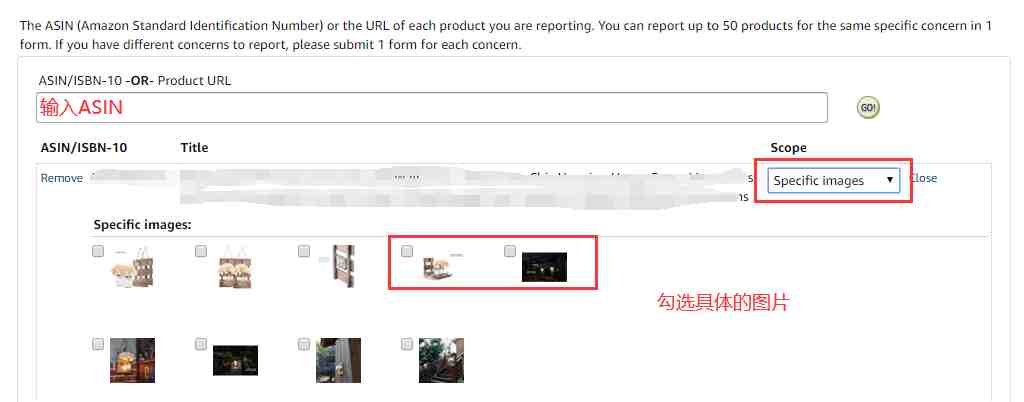Check the box beside the wooden rack image

304,251
